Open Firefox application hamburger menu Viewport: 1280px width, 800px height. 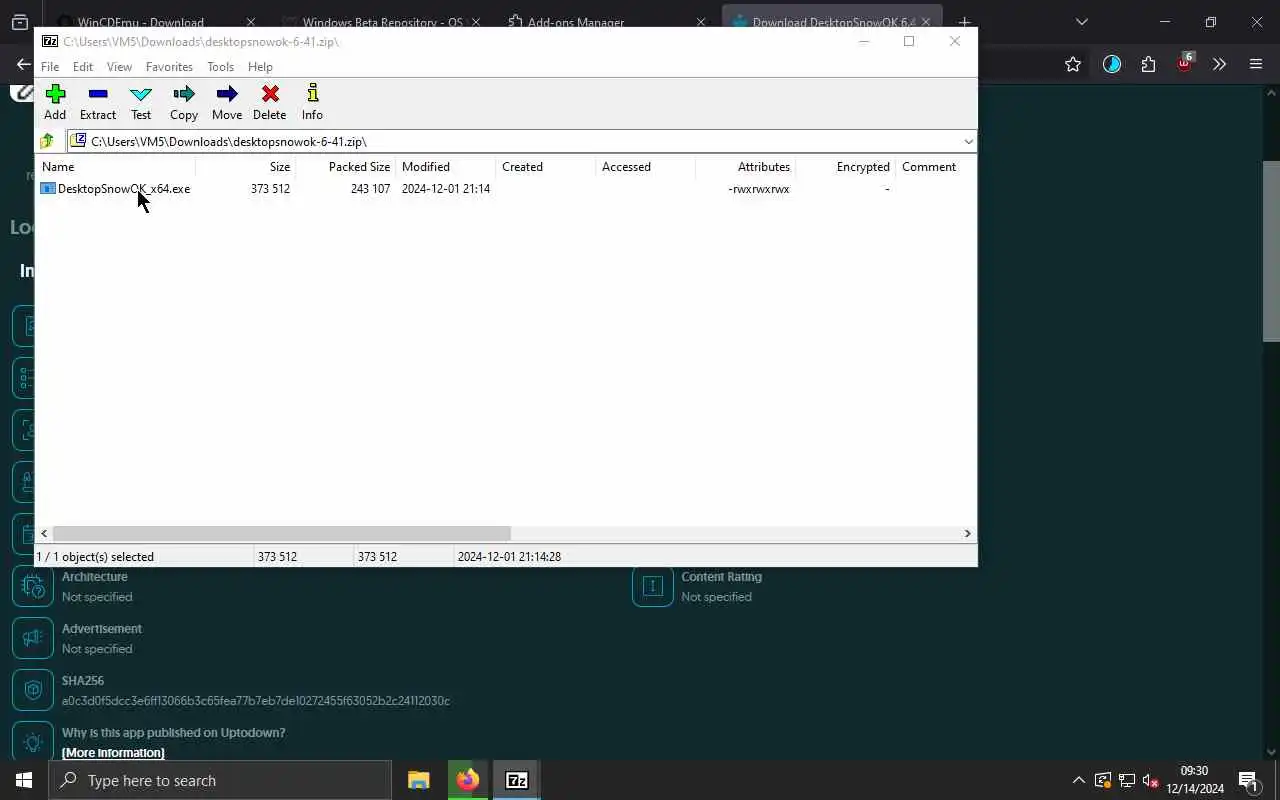1256,64
